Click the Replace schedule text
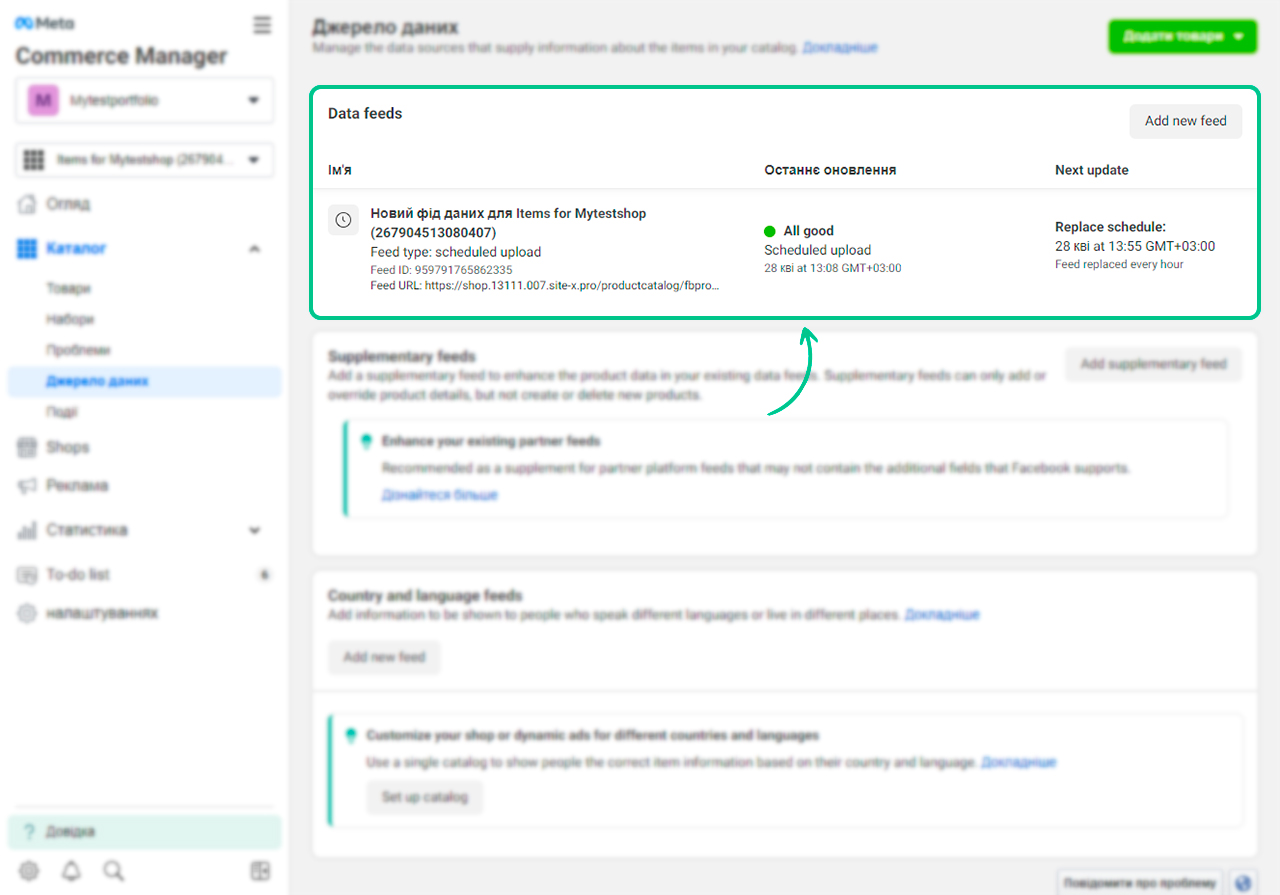 [x=1110, y=227]
